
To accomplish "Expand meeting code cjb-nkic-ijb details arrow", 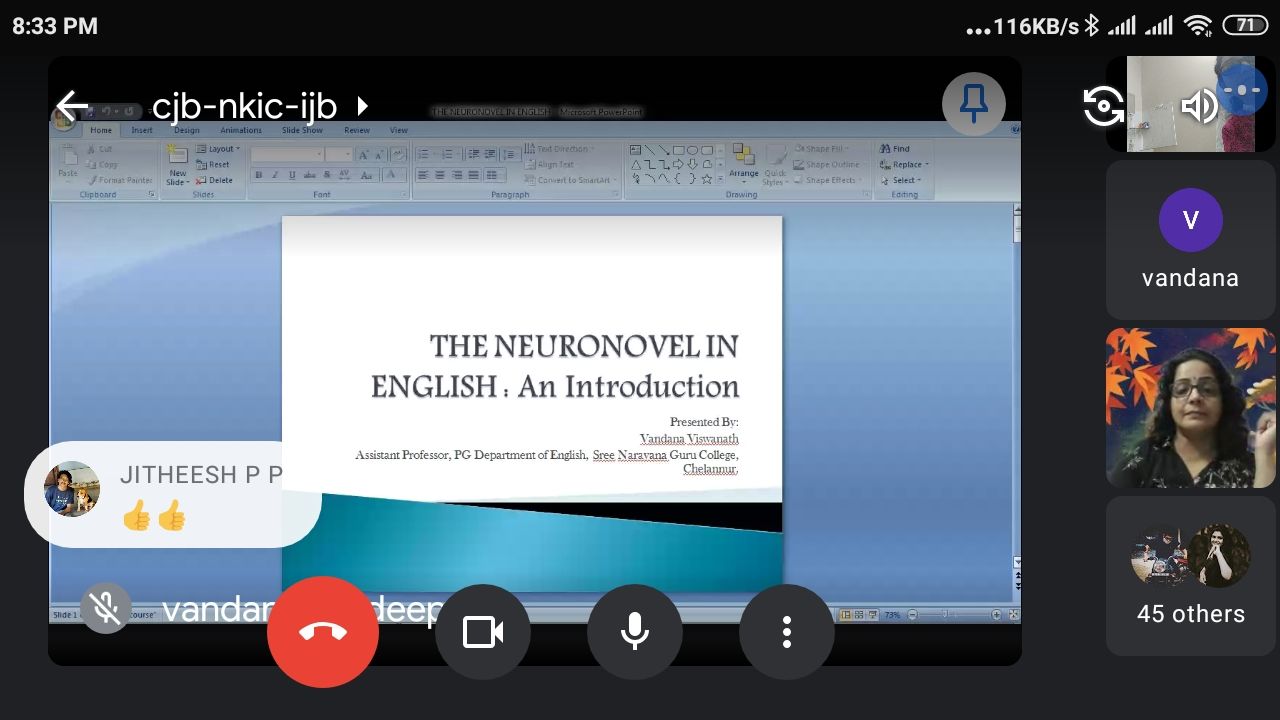I will pos(362,105).
